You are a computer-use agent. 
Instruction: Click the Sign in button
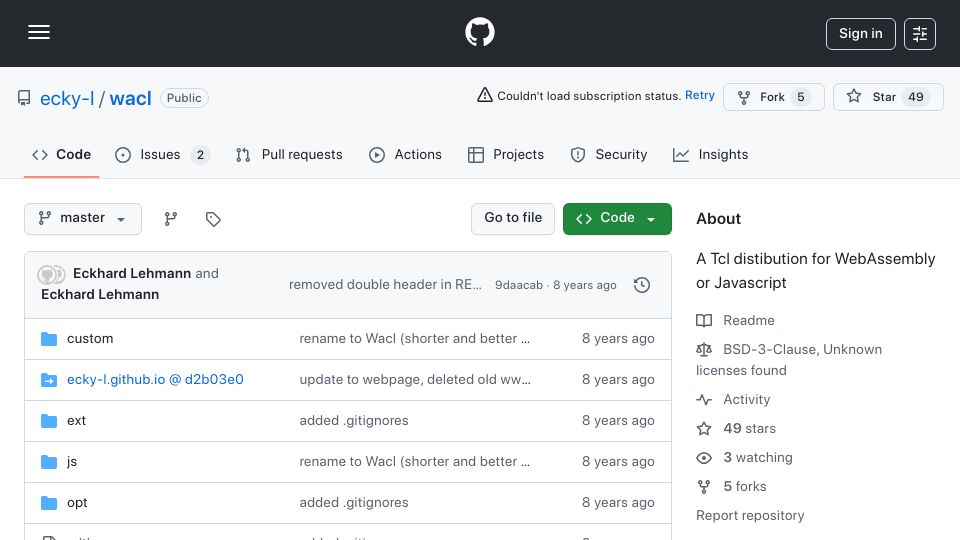point(860,34)
